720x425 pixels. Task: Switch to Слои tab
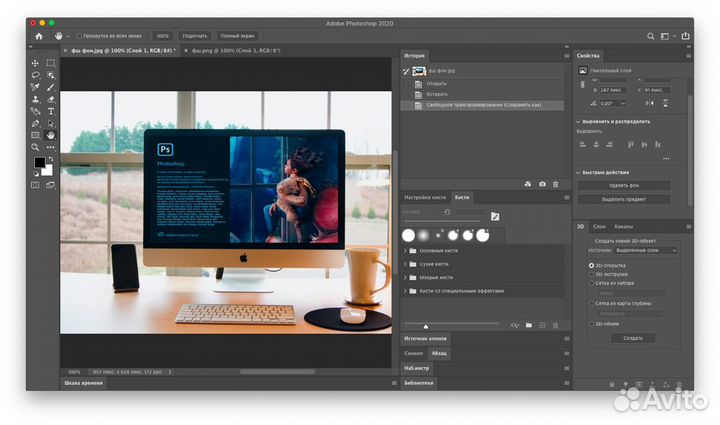(x=599, y=226)
